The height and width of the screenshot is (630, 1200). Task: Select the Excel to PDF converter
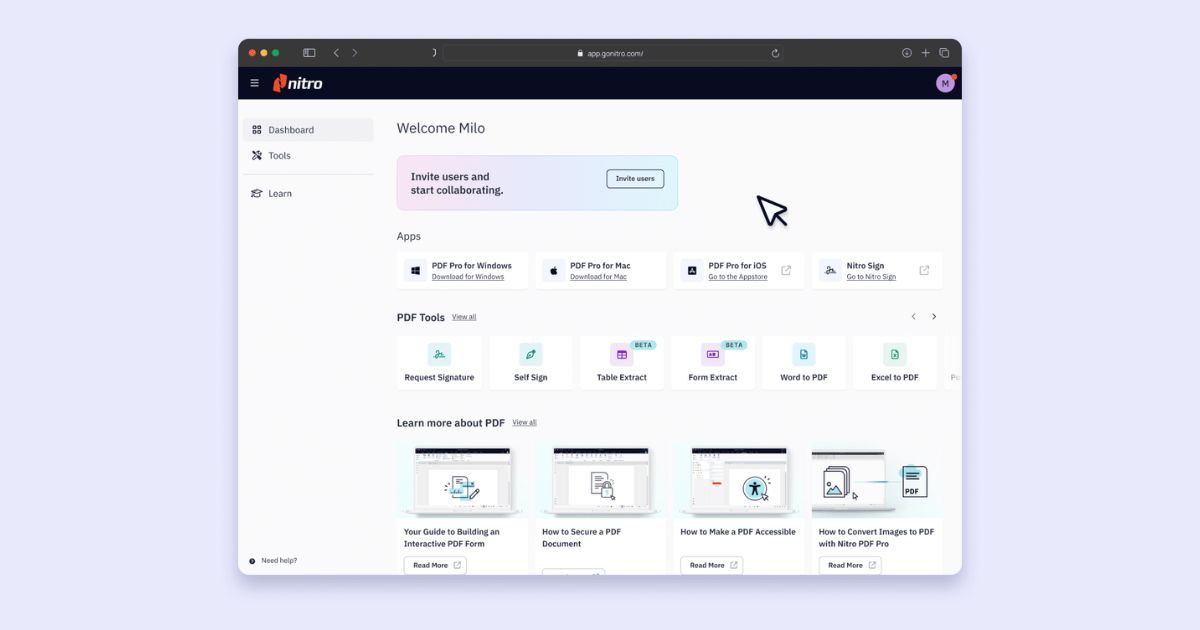895,362
